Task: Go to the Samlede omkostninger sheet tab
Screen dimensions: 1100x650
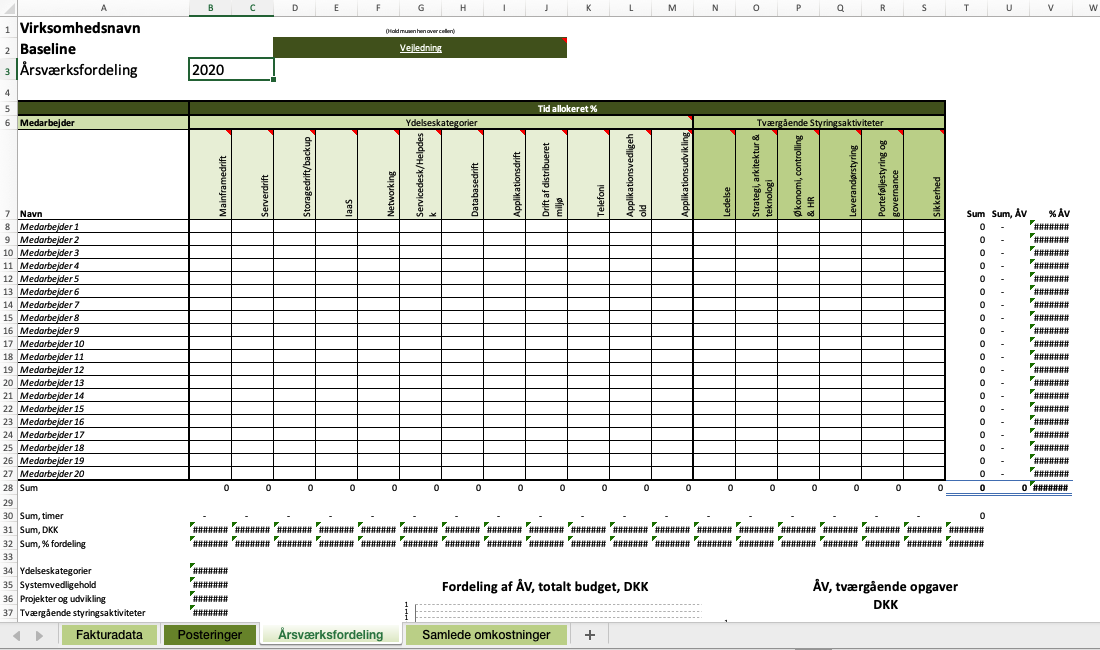Action: point(485,635)
